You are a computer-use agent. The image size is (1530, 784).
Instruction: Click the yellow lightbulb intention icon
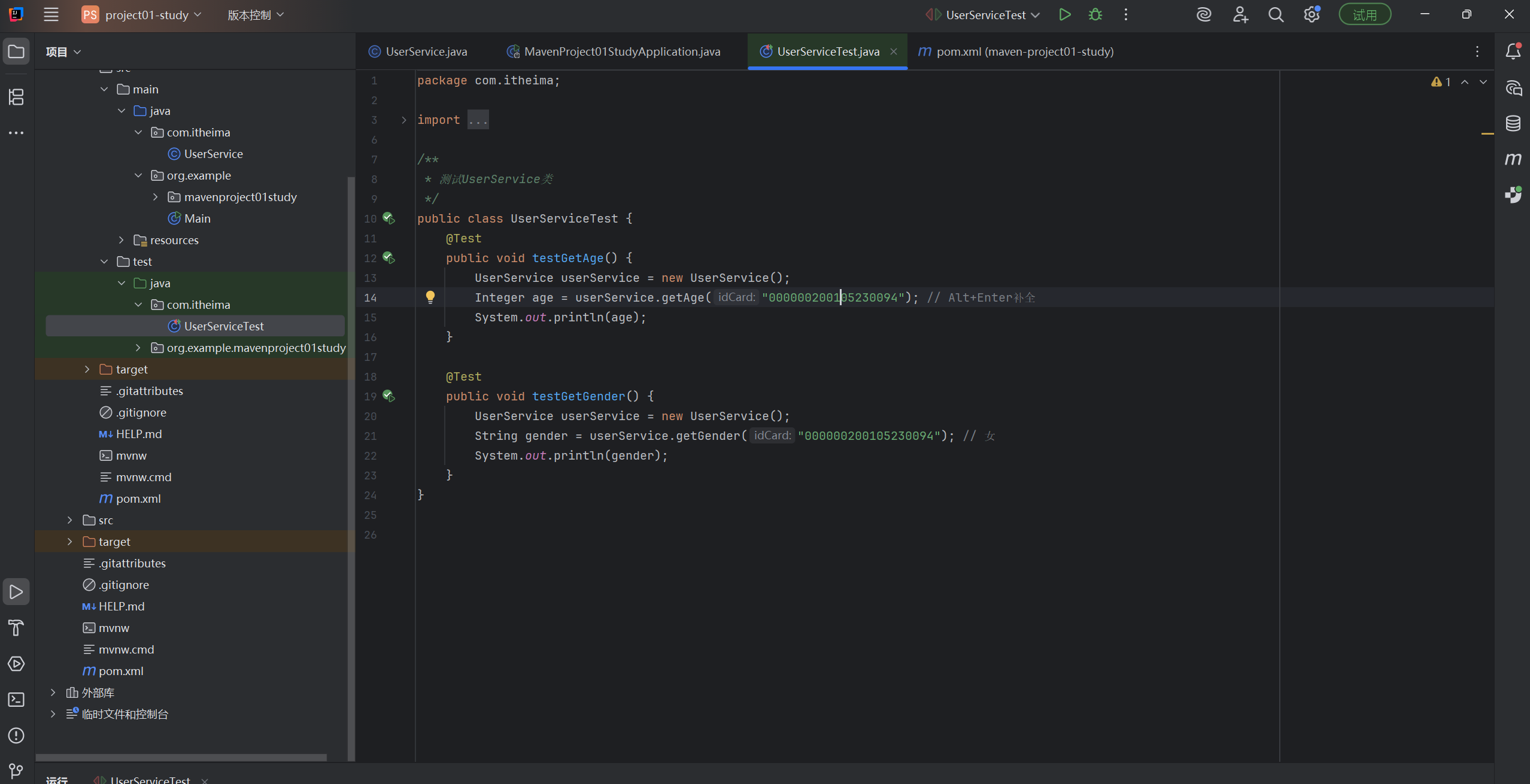[430, 297]
